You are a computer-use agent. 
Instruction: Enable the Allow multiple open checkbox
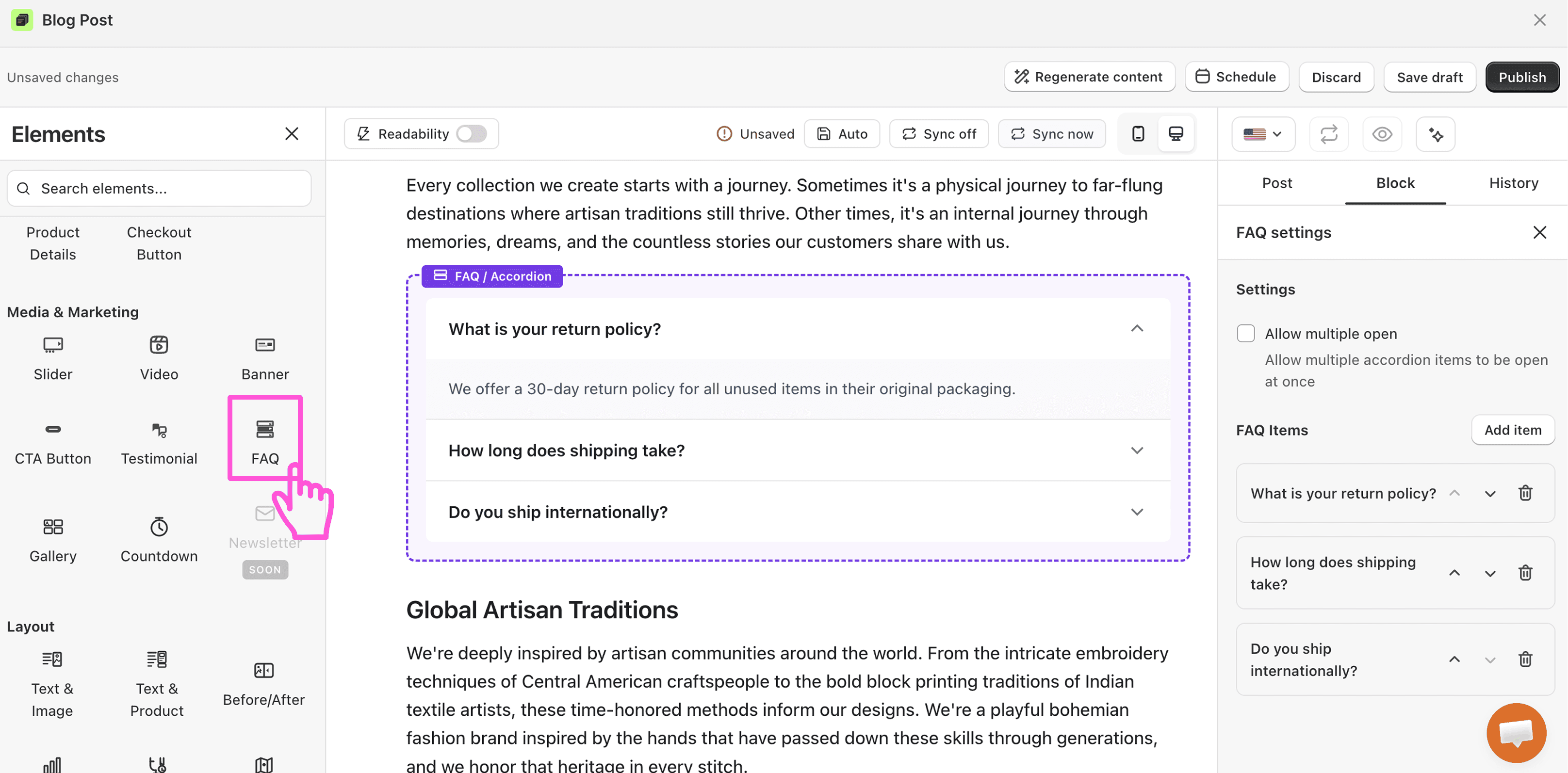click(1245, 334)
